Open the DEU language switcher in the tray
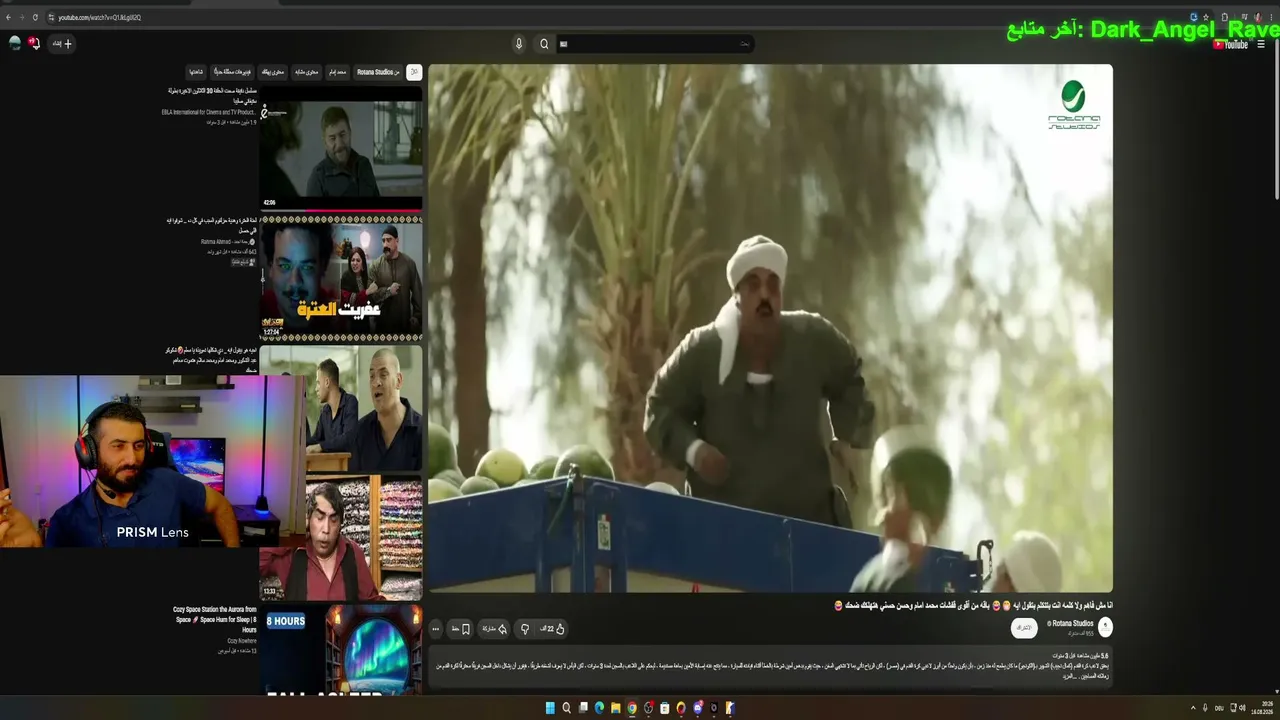The height and width of the screenshot is (720, 1280). point(1219,708)
